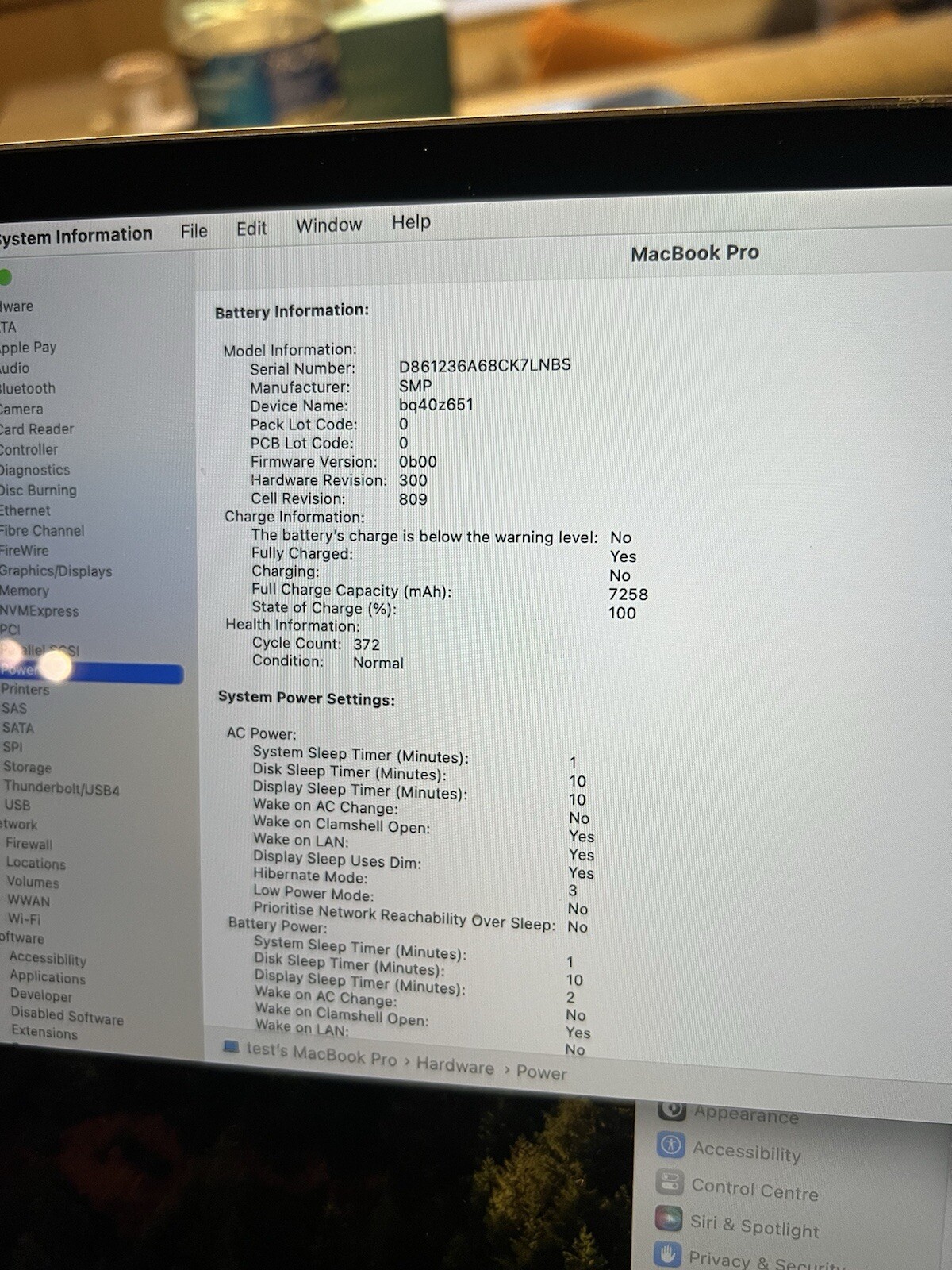Select Printers in the sidebar
The height and width of the screenshot is (1270, 952).
(25, 689)
